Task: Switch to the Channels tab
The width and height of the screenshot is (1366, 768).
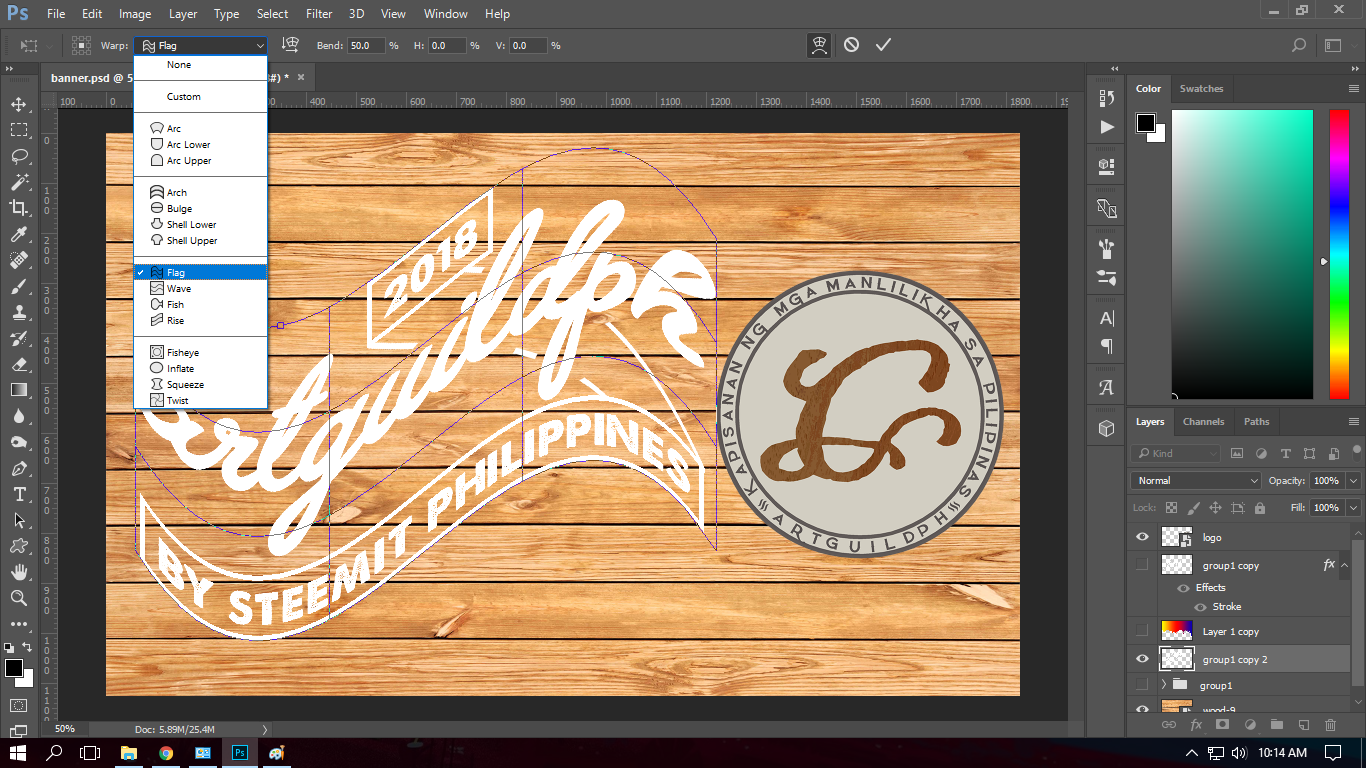Action: click(x=1203, y=422)
